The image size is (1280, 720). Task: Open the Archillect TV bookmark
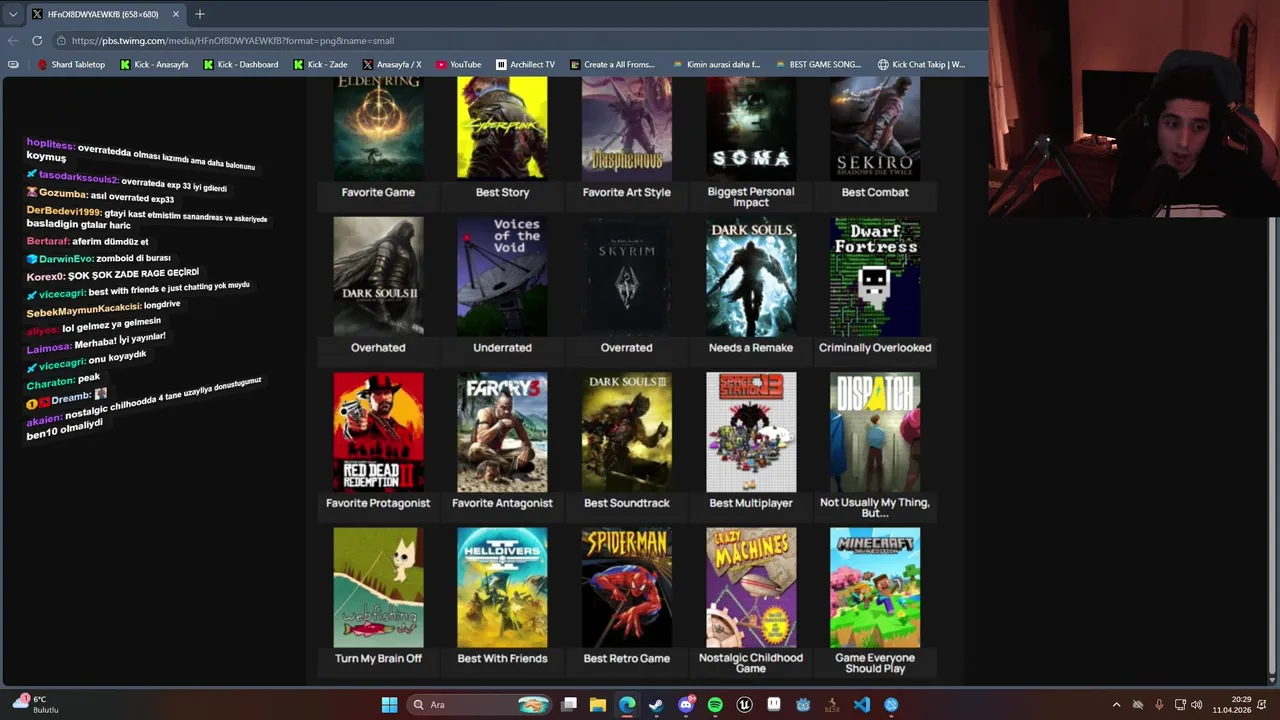[525, 64]
